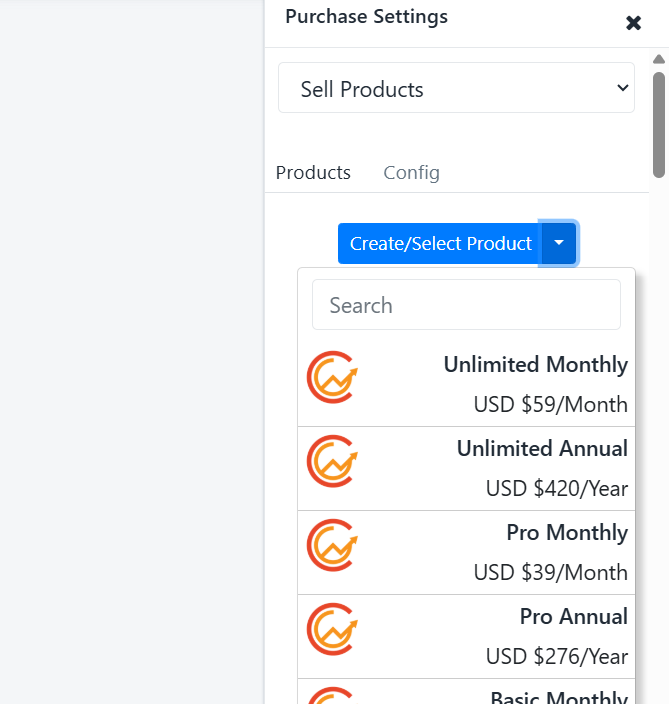669x704 pixels.
Task: Pick the Basic Monthly product name
Action: 559,697
